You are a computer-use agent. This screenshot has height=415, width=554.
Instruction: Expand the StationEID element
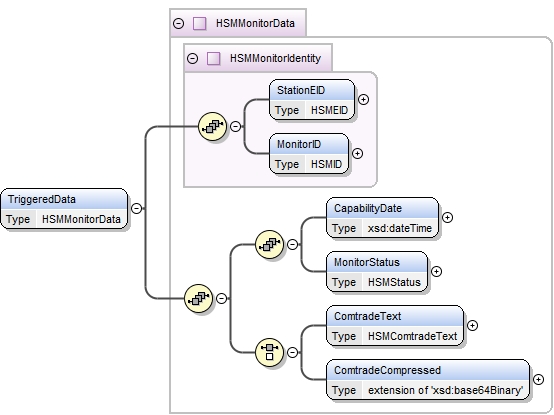tap(364, 100)
